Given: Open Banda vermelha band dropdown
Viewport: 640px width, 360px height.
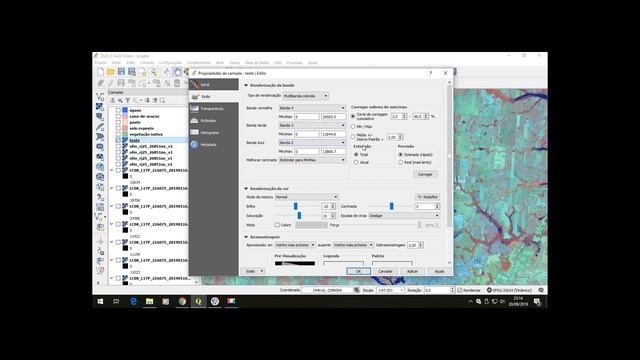Looking at the screenshot, I should [x=312, y=108].
